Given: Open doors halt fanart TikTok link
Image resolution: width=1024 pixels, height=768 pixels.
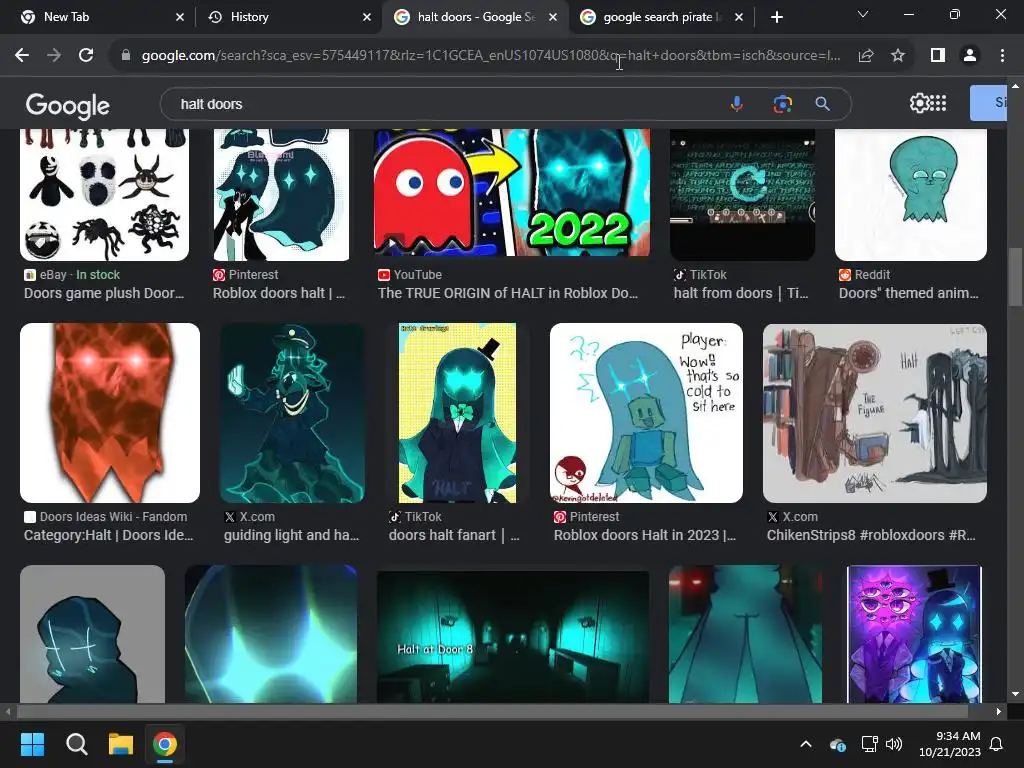Looking at the screenshot, I should pos(454,536).
